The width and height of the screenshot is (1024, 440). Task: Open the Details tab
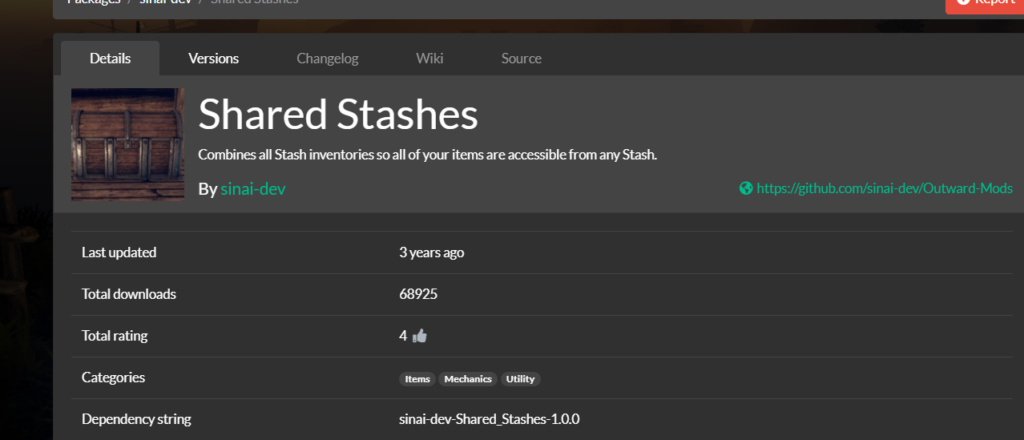(110, 58)
